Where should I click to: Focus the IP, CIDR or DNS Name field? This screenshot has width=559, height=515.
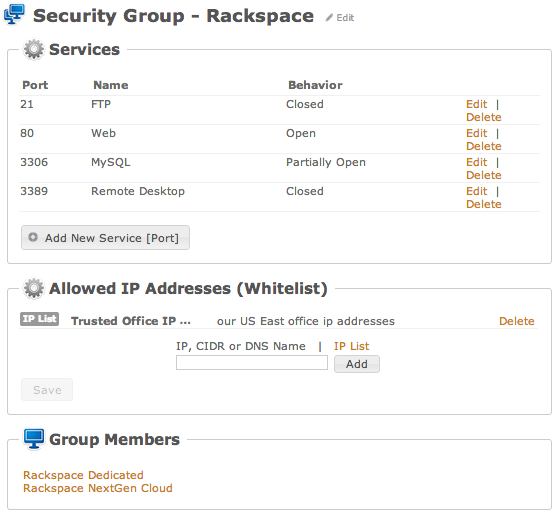252,363
